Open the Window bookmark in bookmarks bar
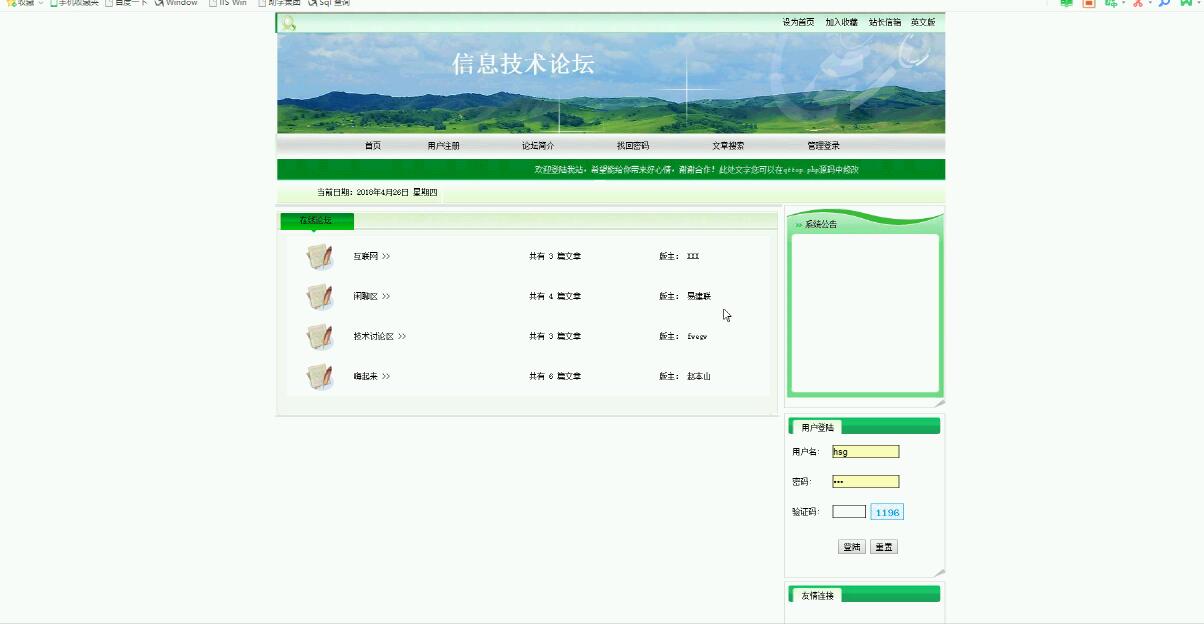 pyautogui.click(x=176, y=3)
